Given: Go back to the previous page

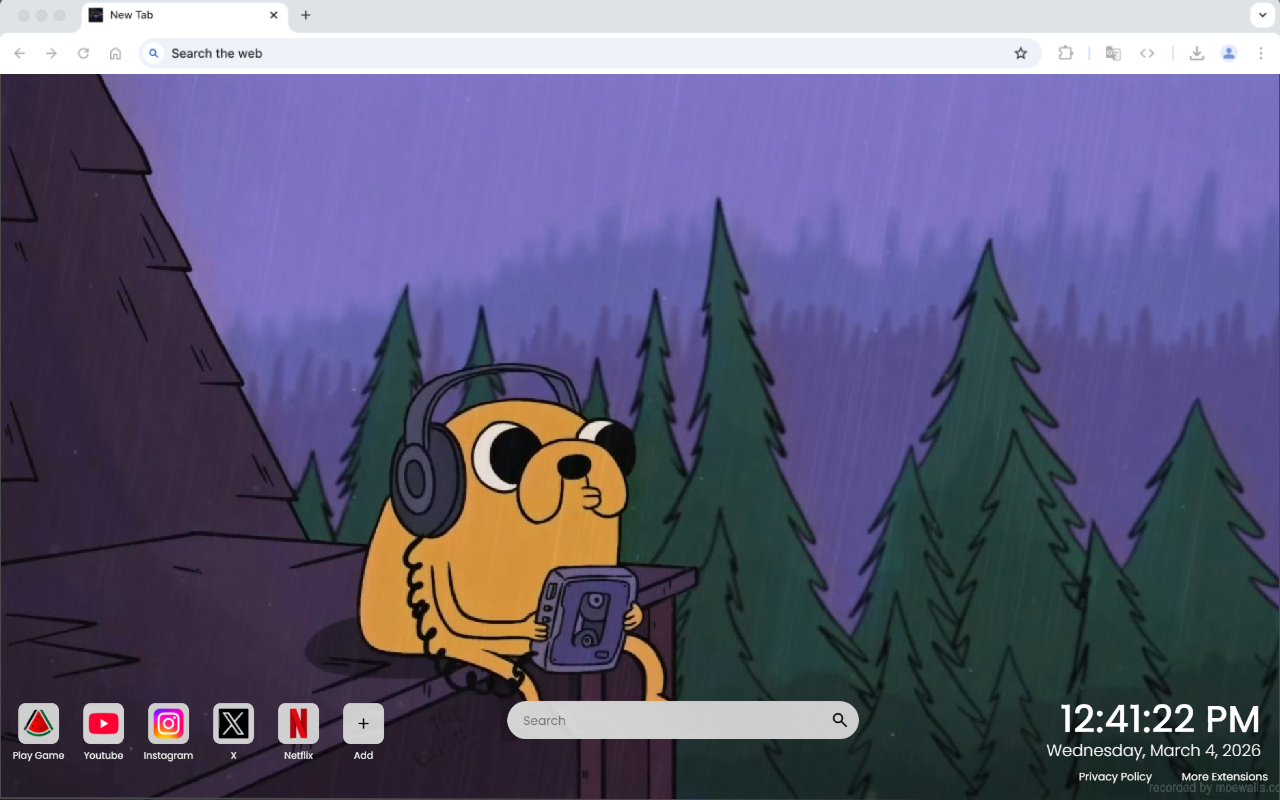Looking at the screenshot, I should [20, 53].
